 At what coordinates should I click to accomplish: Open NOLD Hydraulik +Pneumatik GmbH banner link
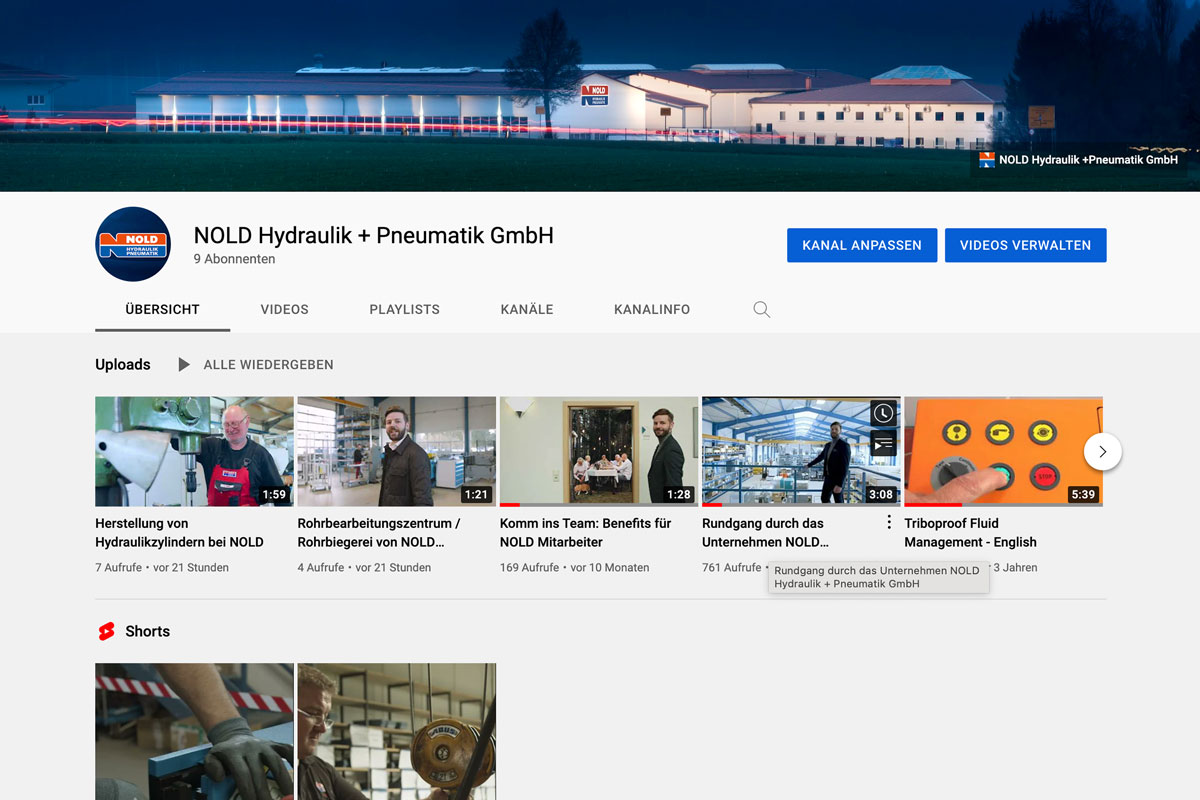click(1088, 160)
